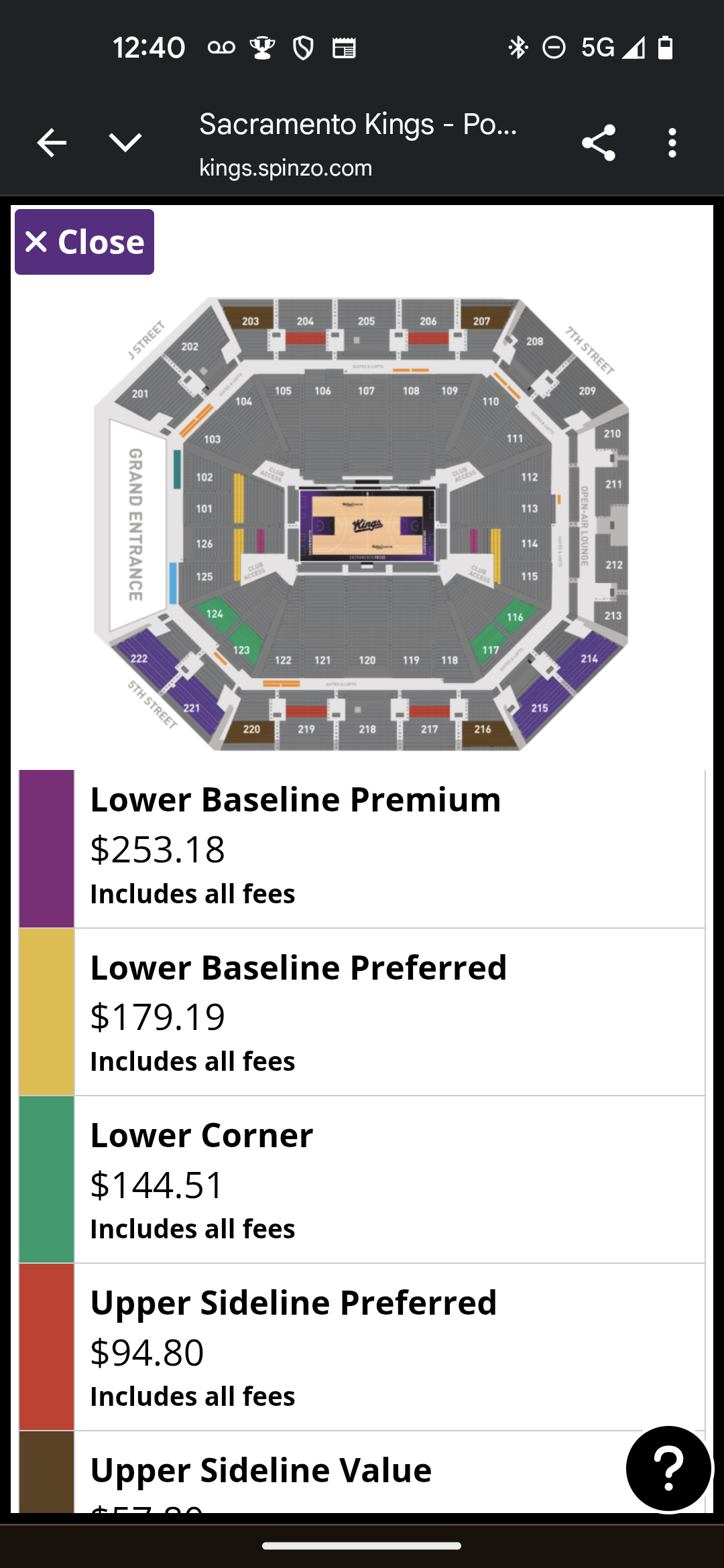The height and width of the screenshot is (1568, 724).
Task: Tap the battery status icon
Action: click(665, 48)
